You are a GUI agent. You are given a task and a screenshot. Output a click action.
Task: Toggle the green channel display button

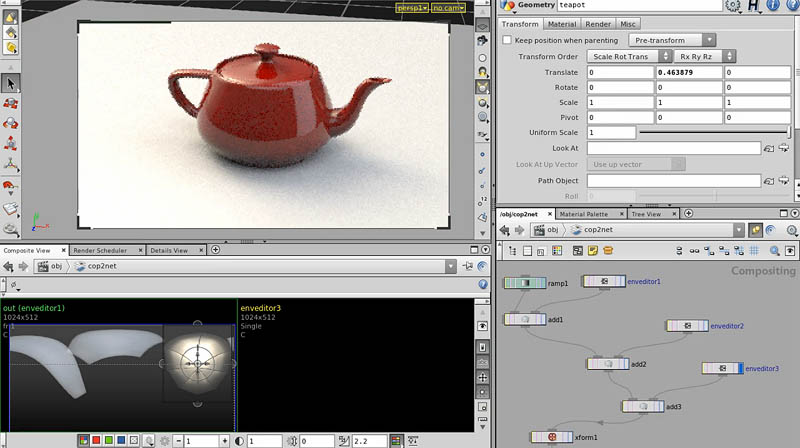108,440
